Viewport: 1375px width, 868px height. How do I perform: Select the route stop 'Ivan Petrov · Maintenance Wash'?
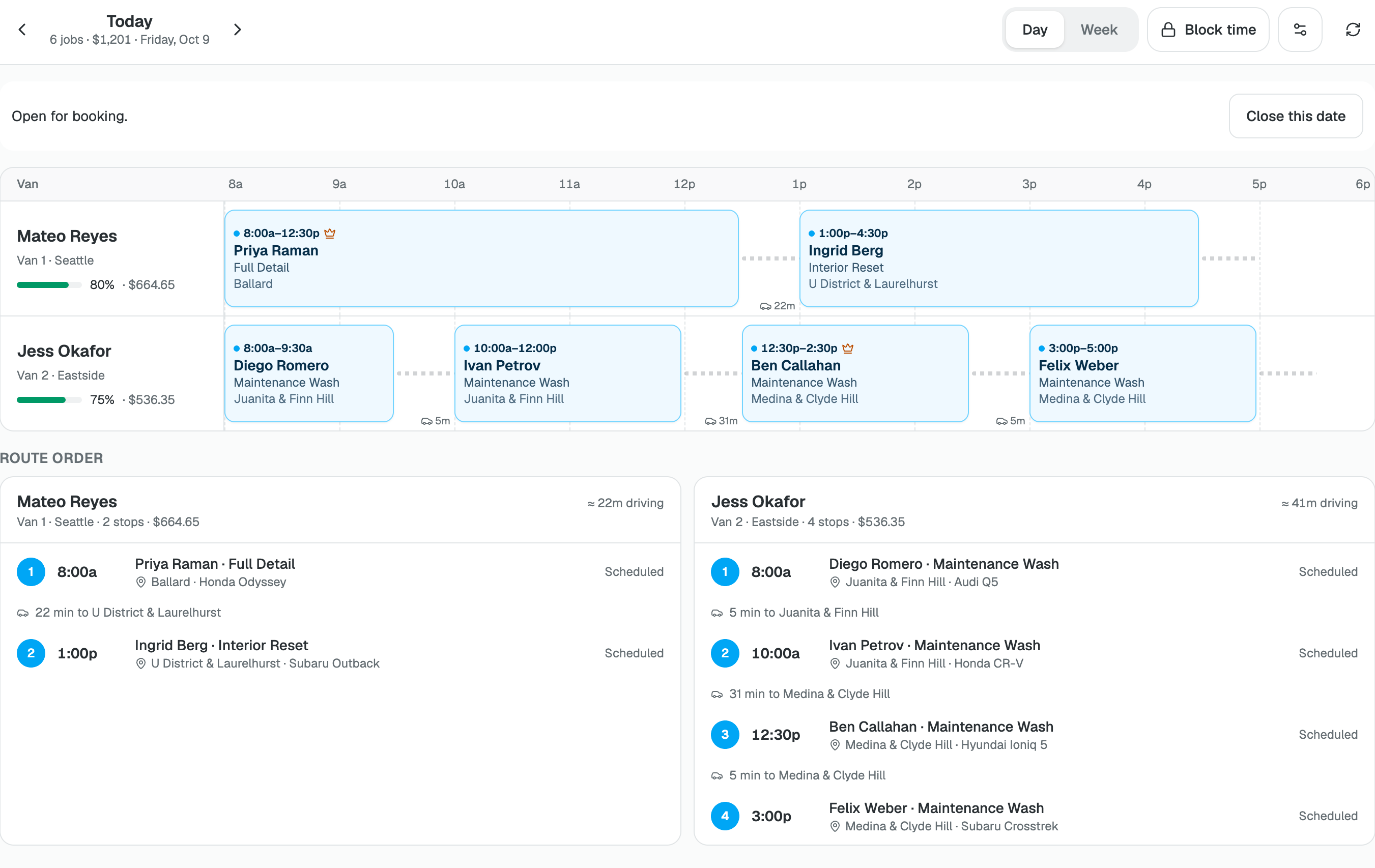[x=1034, y=653]
